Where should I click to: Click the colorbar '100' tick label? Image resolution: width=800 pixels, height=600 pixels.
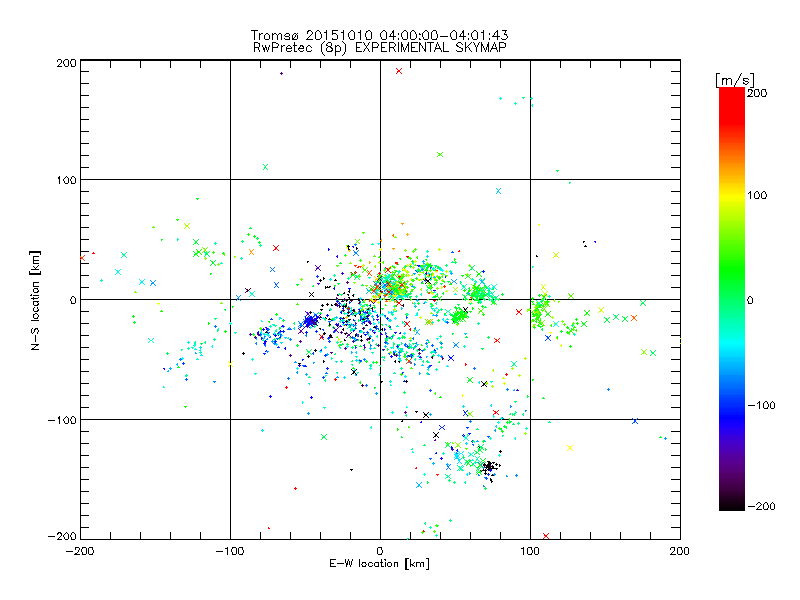757,195
